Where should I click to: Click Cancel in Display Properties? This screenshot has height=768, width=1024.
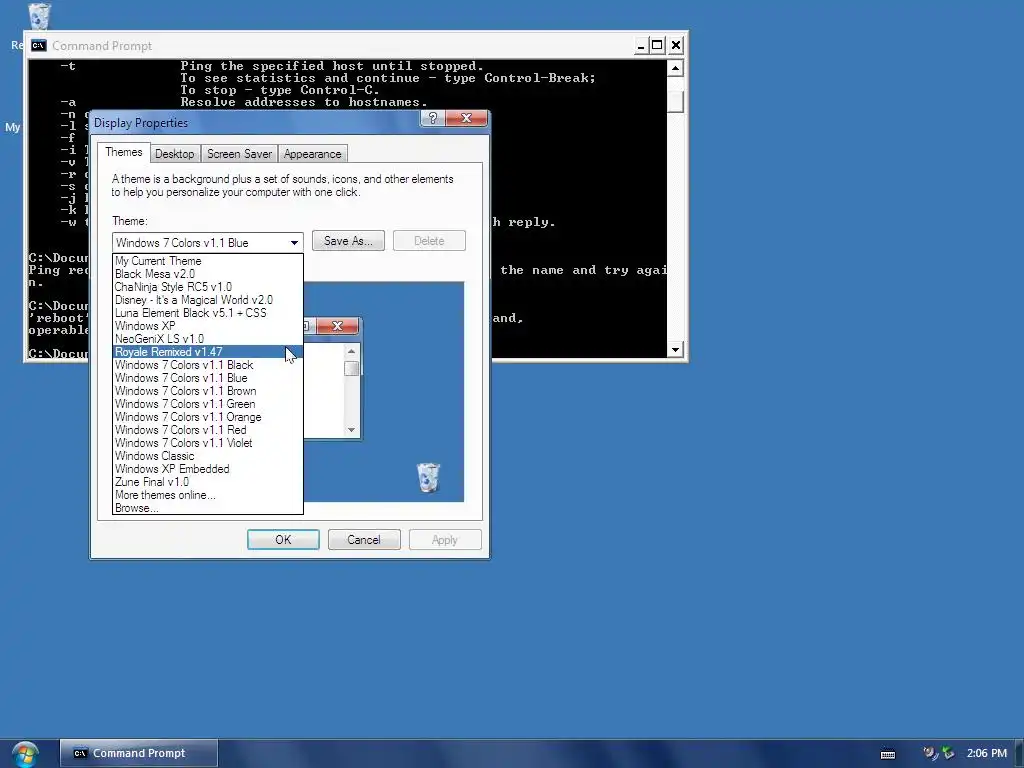click(364, 540)
